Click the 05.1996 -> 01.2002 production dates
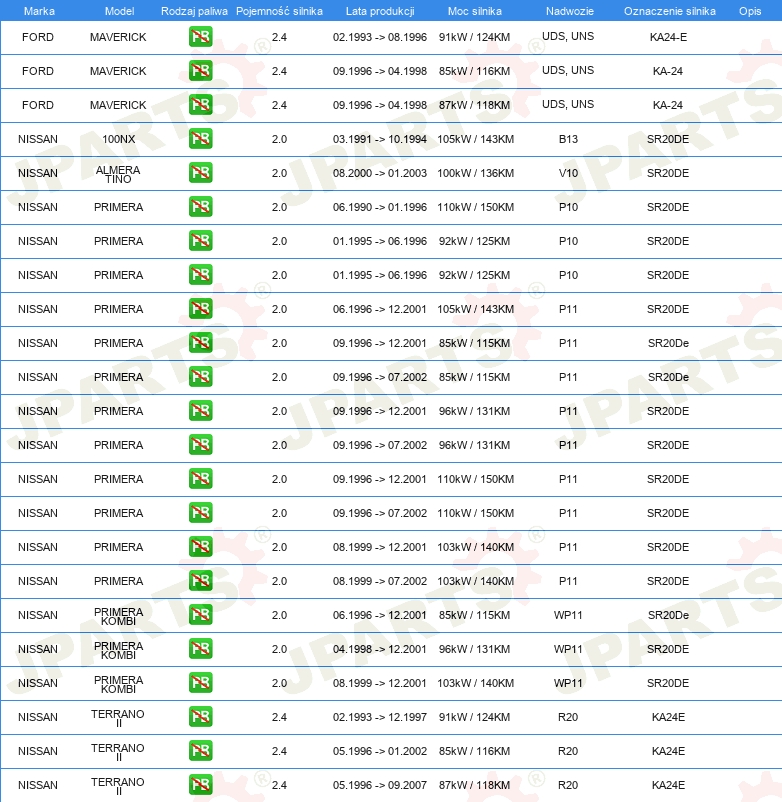 pos(379,751)
